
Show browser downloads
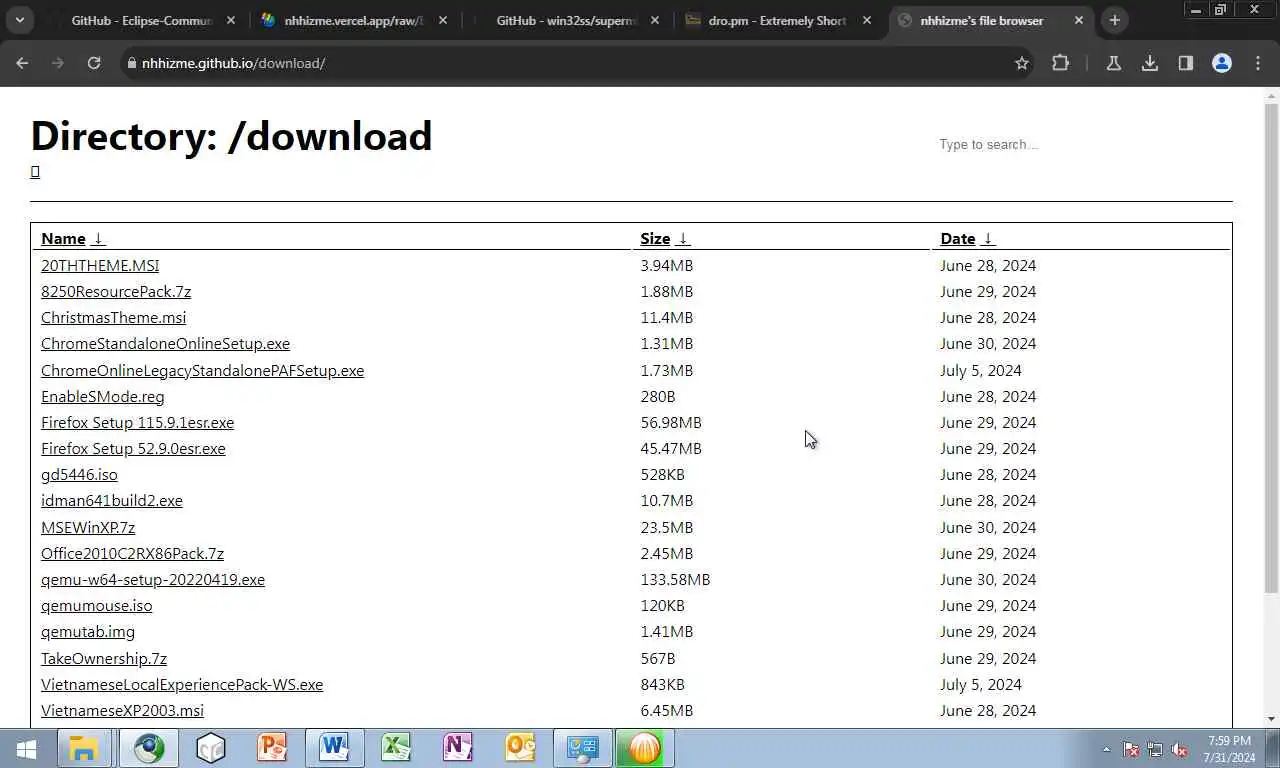point(1150,63)
